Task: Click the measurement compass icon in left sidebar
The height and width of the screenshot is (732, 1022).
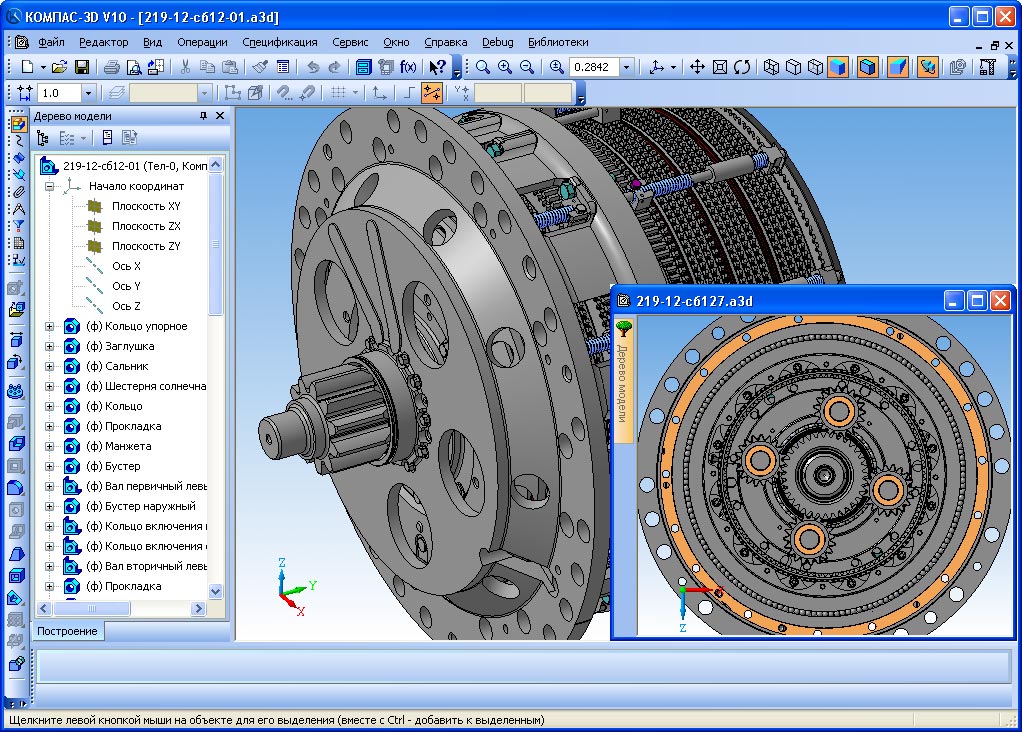Action: (x=17, y=209)
